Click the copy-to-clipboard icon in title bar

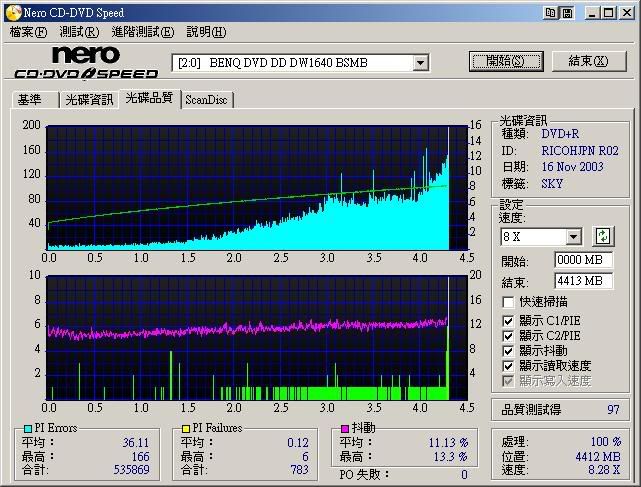click(x=551, y=13)
